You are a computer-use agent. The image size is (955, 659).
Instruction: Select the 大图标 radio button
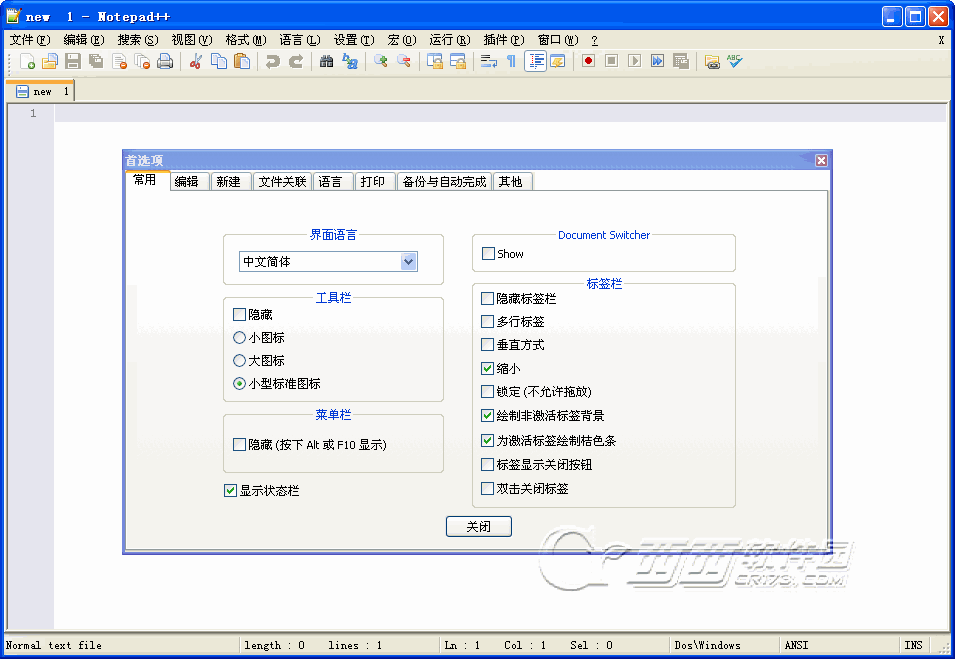click(x=239, y=361)
